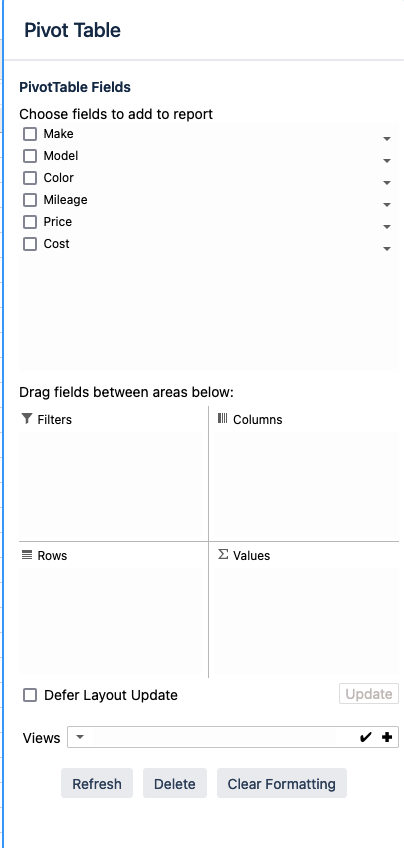
Task: Open the Model field dropdown arrow
Action: coord(387,161)
